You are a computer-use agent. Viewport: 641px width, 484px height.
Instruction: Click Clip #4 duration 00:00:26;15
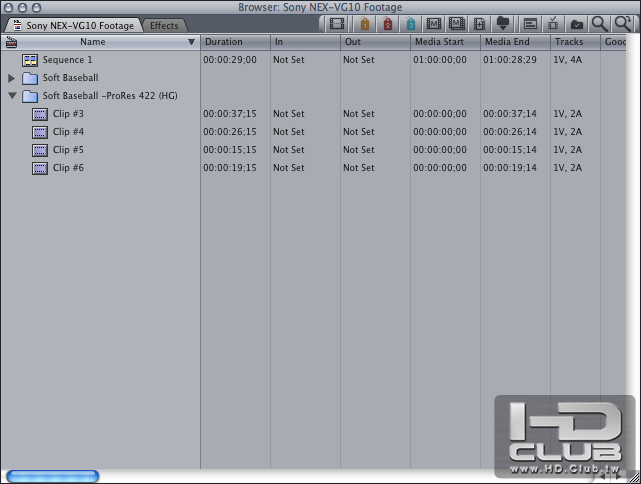point(230,132)
